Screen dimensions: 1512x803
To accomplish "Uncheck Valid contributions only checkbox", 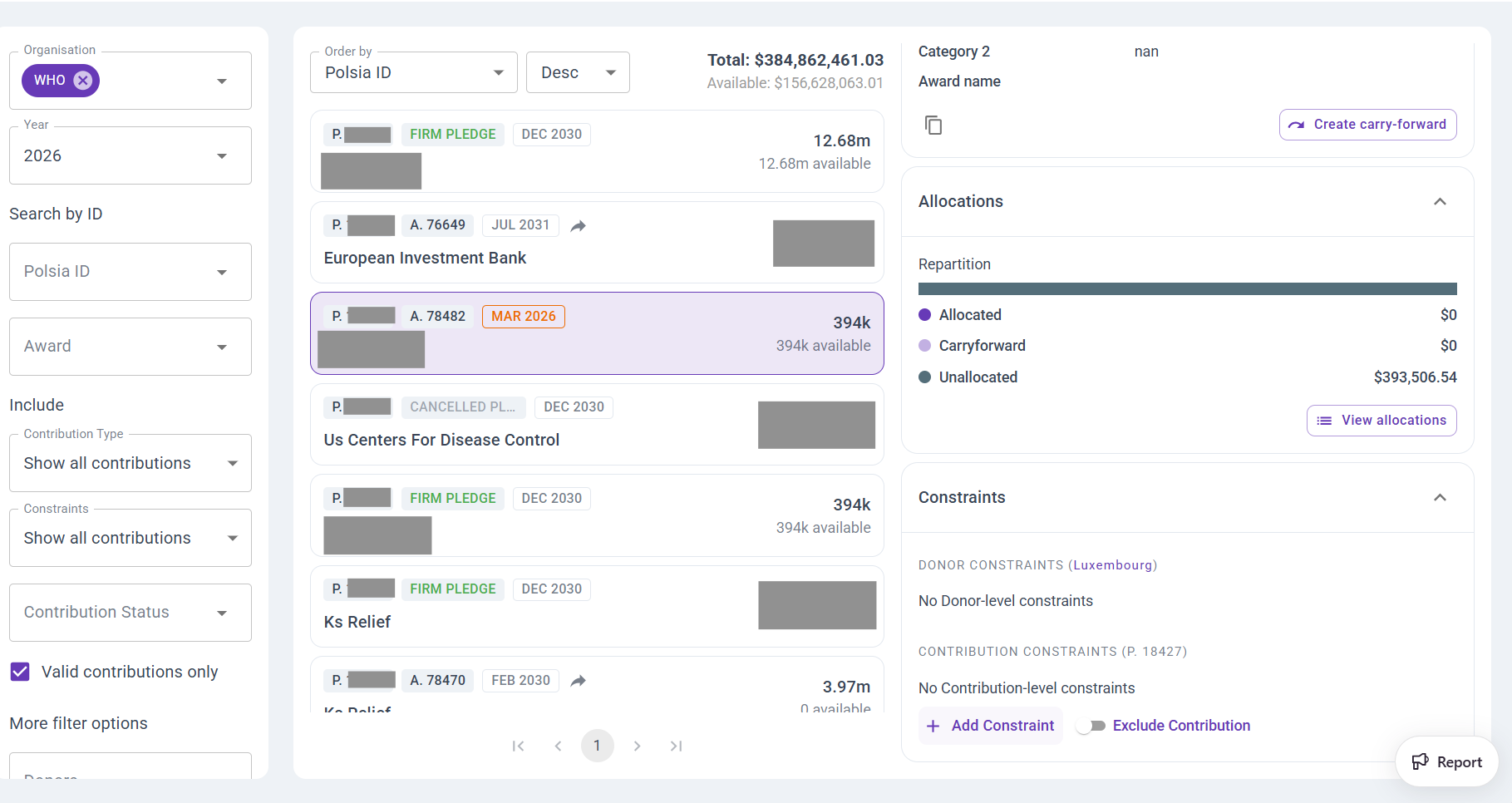I will coord(20,672).
